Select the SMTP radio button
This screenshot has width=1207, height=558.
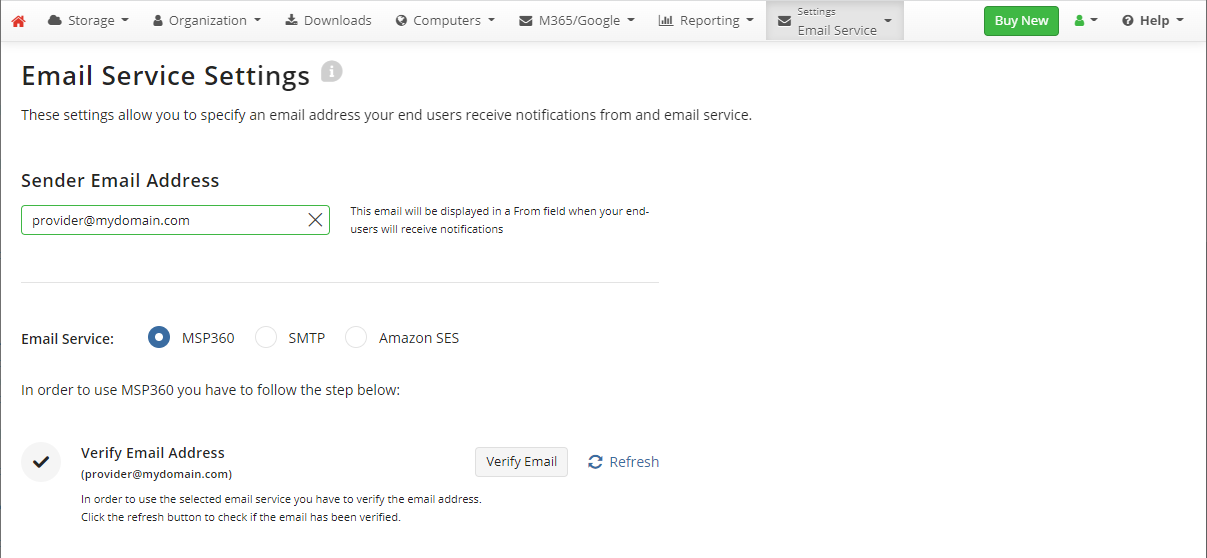266,338
